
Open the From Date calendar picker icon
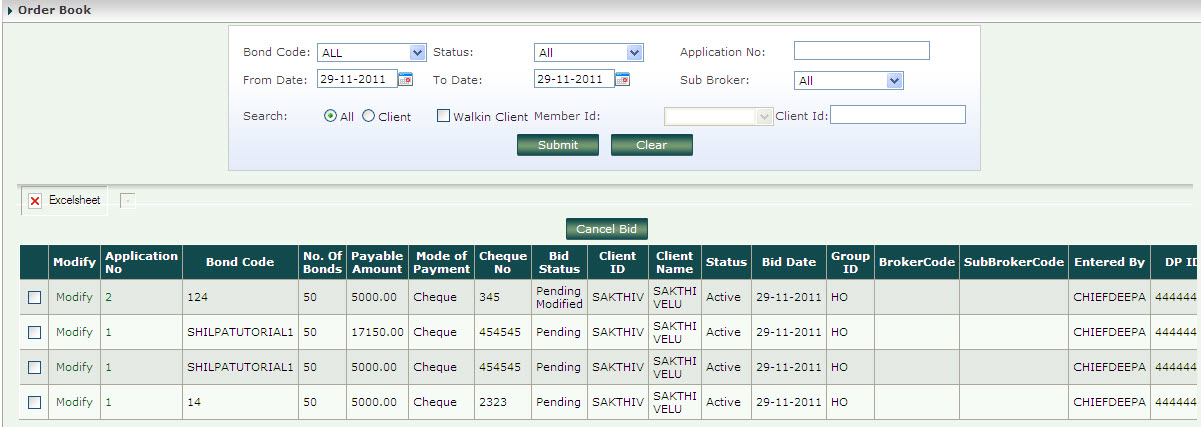click(406, 80)
